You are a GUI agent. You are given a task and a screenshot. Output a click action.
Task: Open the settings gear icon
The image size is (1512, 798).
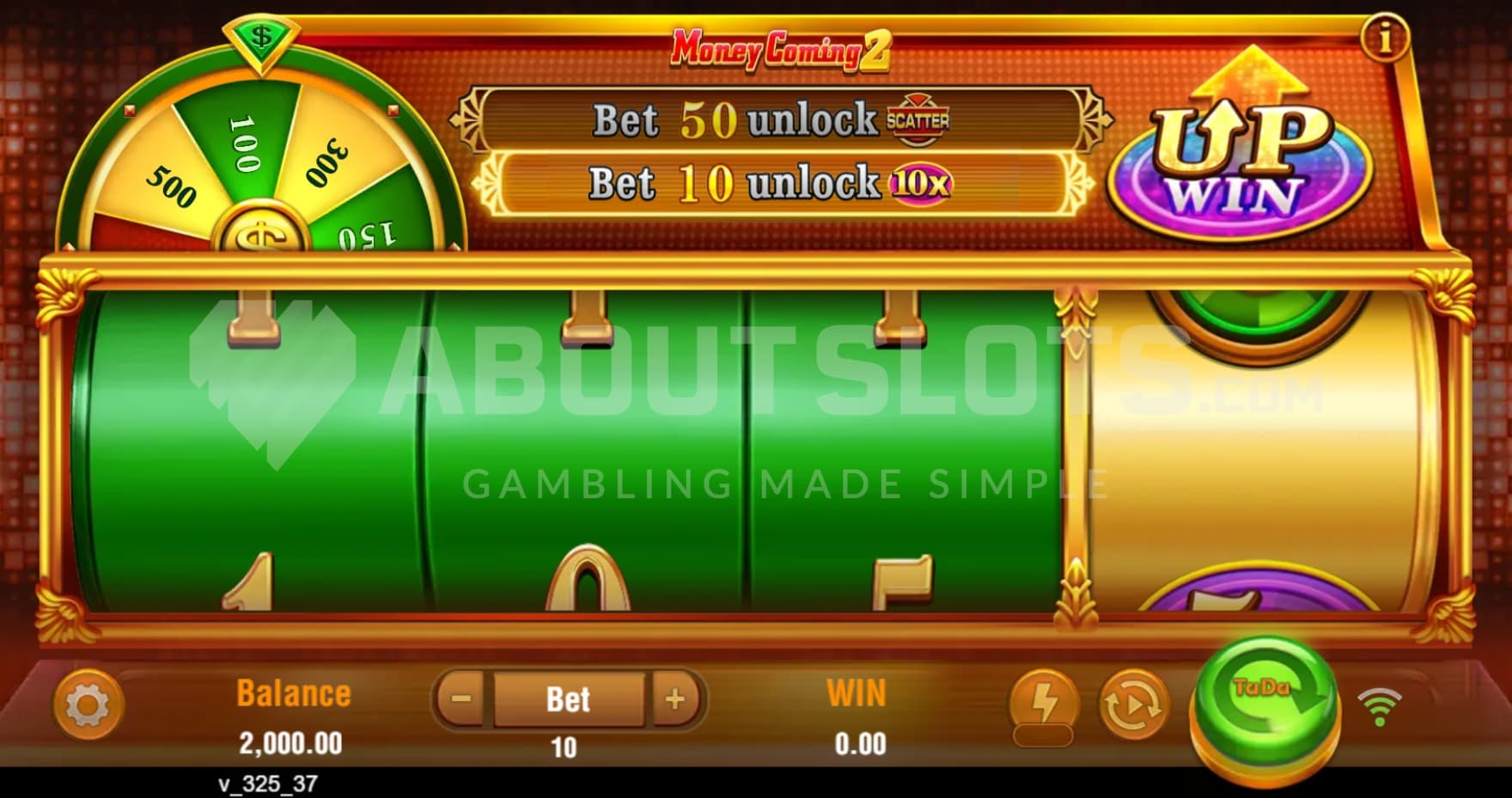pos(88,705)
